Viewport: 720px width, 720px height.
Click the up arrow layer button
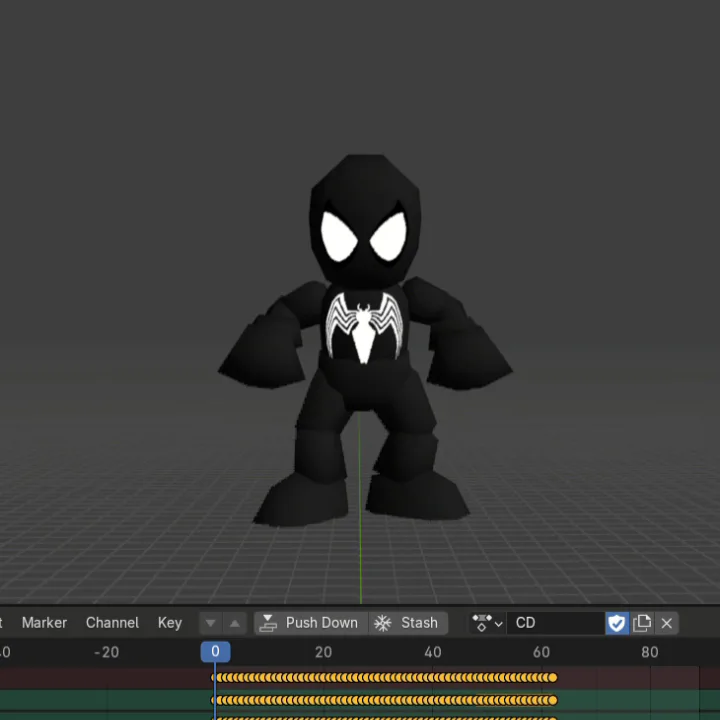pyautogui.click(x=235, y=623)
